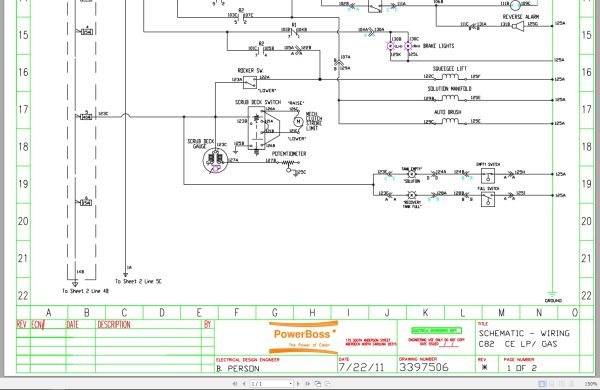
Task: Click the POTENTIOMETER label
Action: pos(289,153)
